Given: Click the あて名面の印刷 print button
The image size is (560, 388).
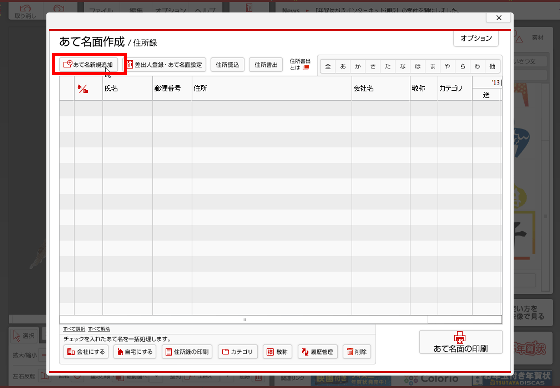Looking at the screenshot, I should pyautogui.click(x=461, y=342).
